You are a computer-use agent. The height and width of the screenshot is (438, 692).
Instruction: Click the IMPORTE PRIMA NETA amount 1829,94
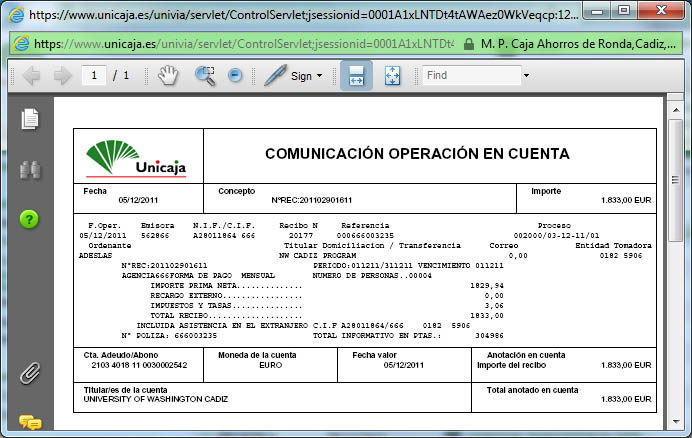486,286
